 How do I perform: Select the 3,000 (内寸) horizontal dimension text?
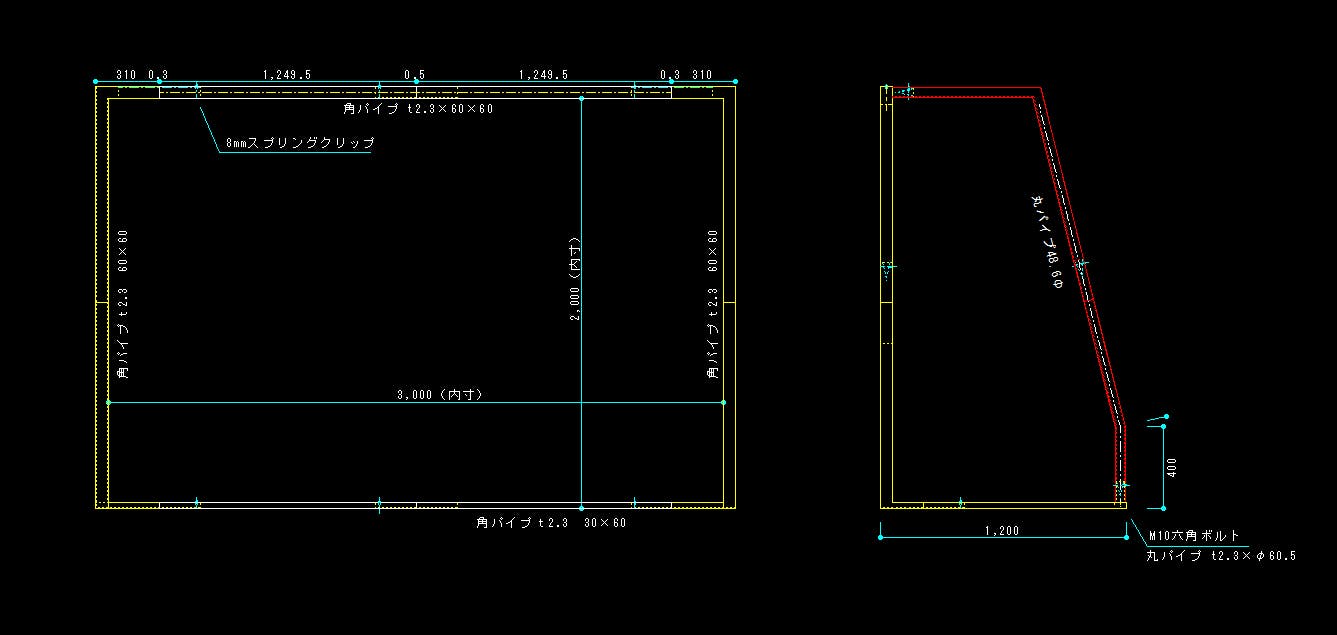click(x=440, y=395)
